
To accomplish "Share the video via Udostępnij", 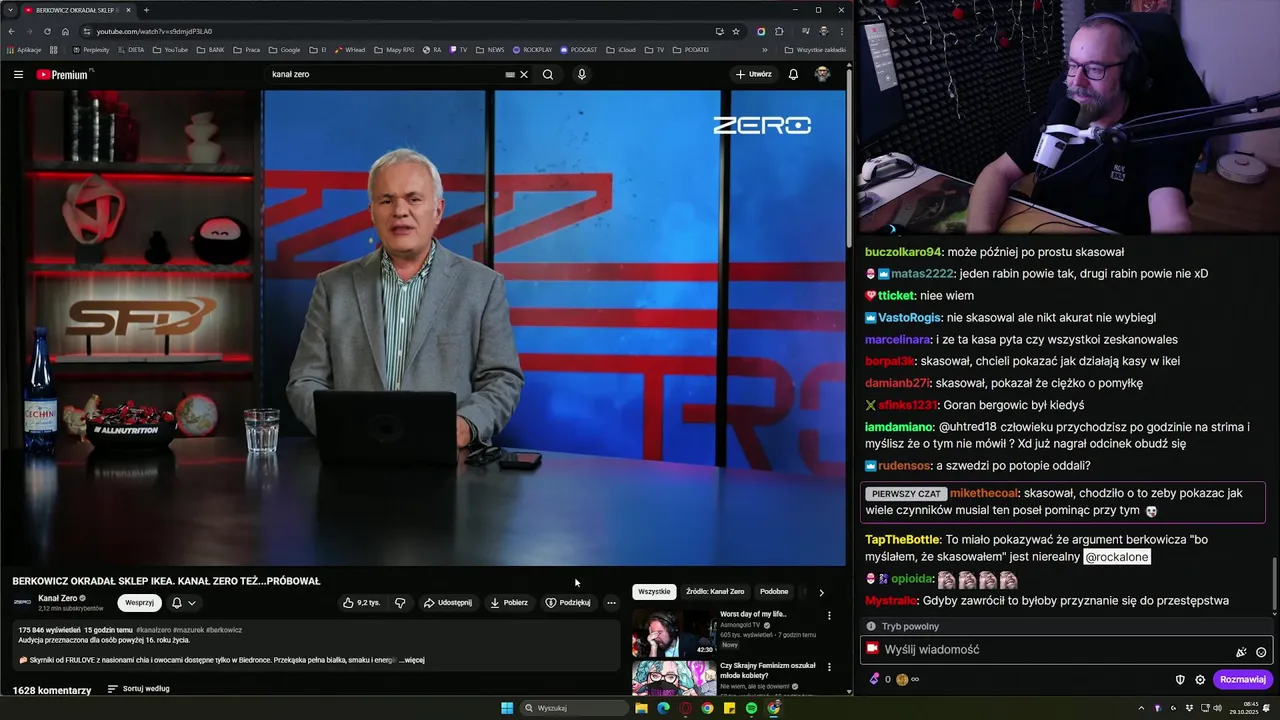I will [x=447, y=603].
